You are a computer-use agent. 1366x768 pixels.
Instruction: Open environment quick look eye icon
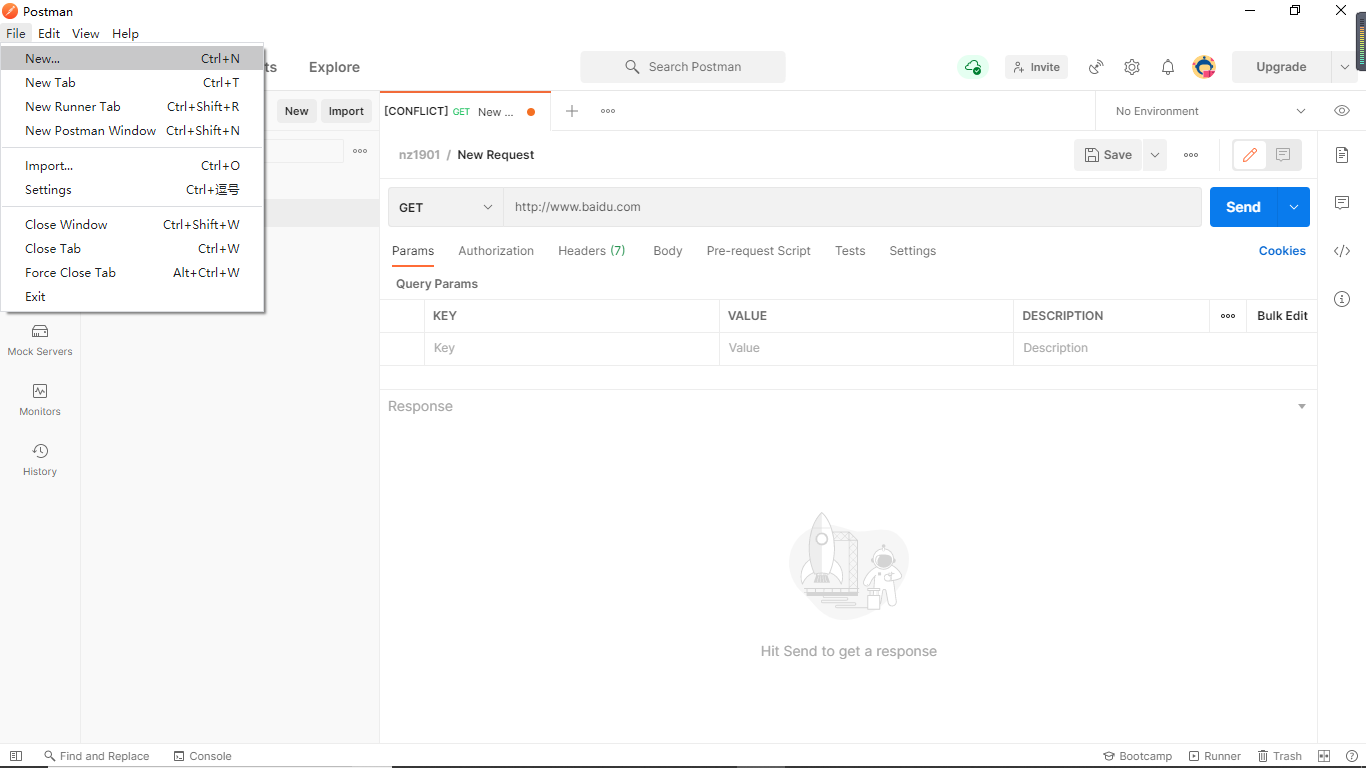pyautogui.click(x=1342, y=111)
